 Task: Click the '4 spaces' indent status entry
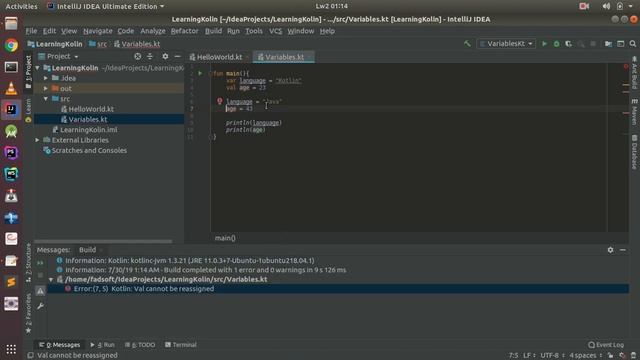click(x=585, y=356)
